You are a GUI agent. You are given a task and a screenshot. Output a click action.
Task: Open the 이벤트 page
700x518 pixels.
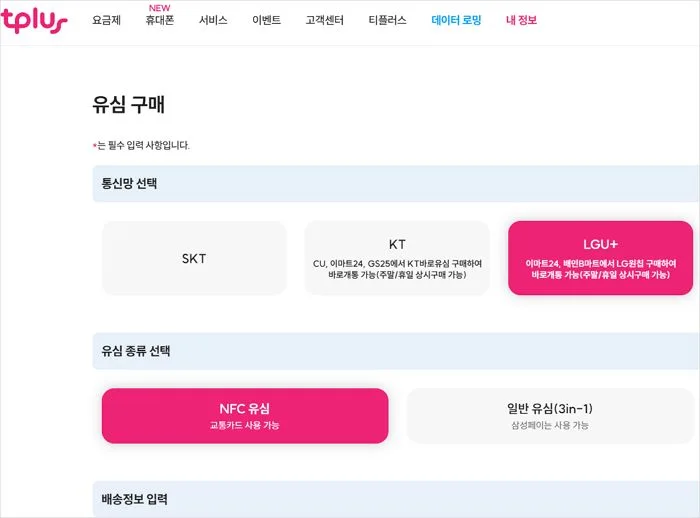(x=266, y=20)
